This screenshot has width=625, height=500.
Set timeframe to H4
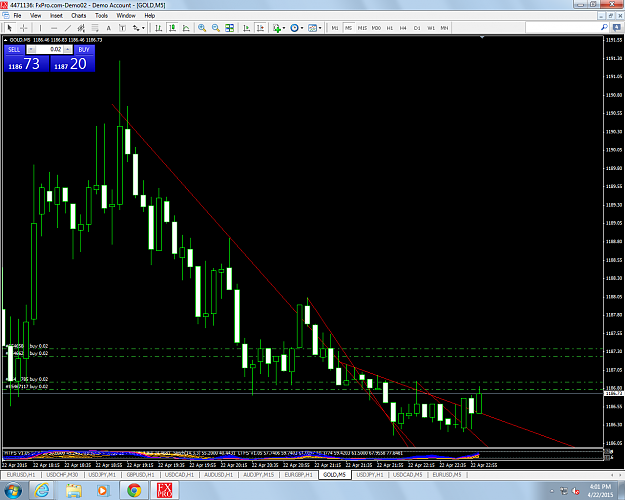403,28
